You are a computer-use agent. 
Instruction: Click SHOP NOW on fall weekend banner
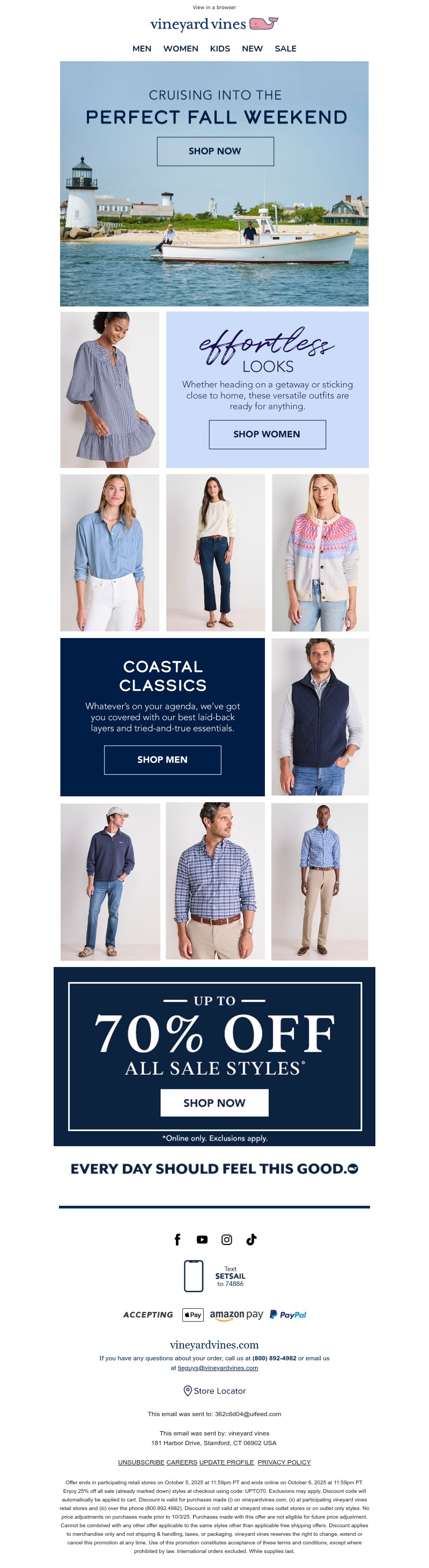coord(215,151)
